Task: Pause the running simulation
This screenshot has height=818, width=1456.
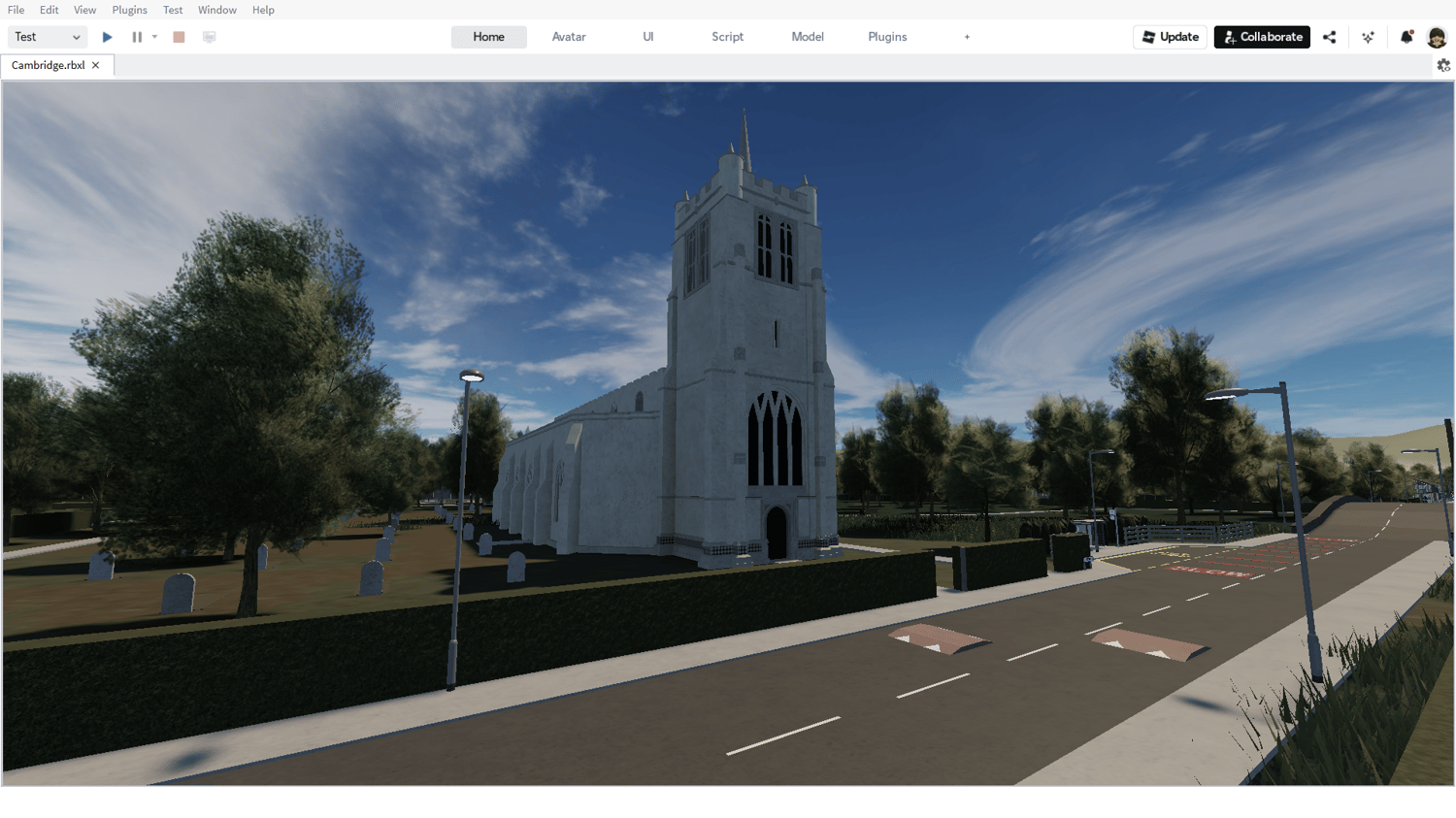Action: pyautogui.click(x=137, y=37)
